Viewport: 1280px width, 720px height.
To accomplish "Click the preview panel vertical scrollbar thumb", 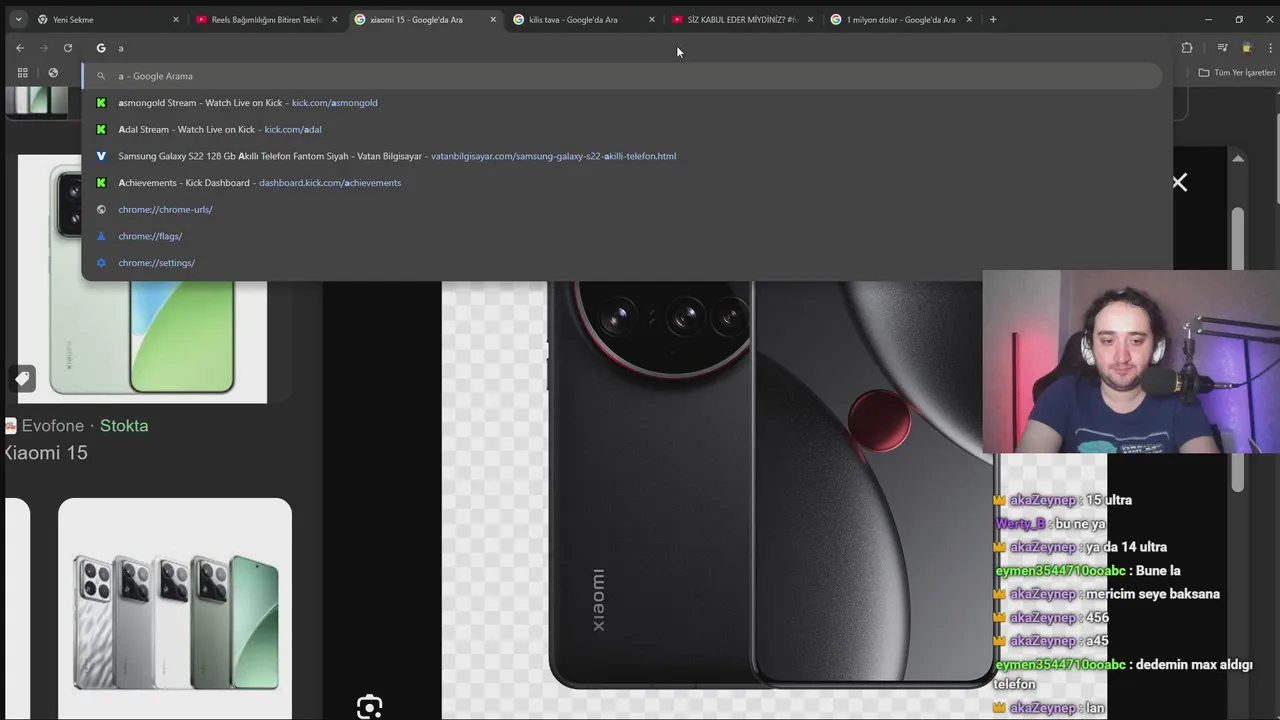I will [1238, 350].
